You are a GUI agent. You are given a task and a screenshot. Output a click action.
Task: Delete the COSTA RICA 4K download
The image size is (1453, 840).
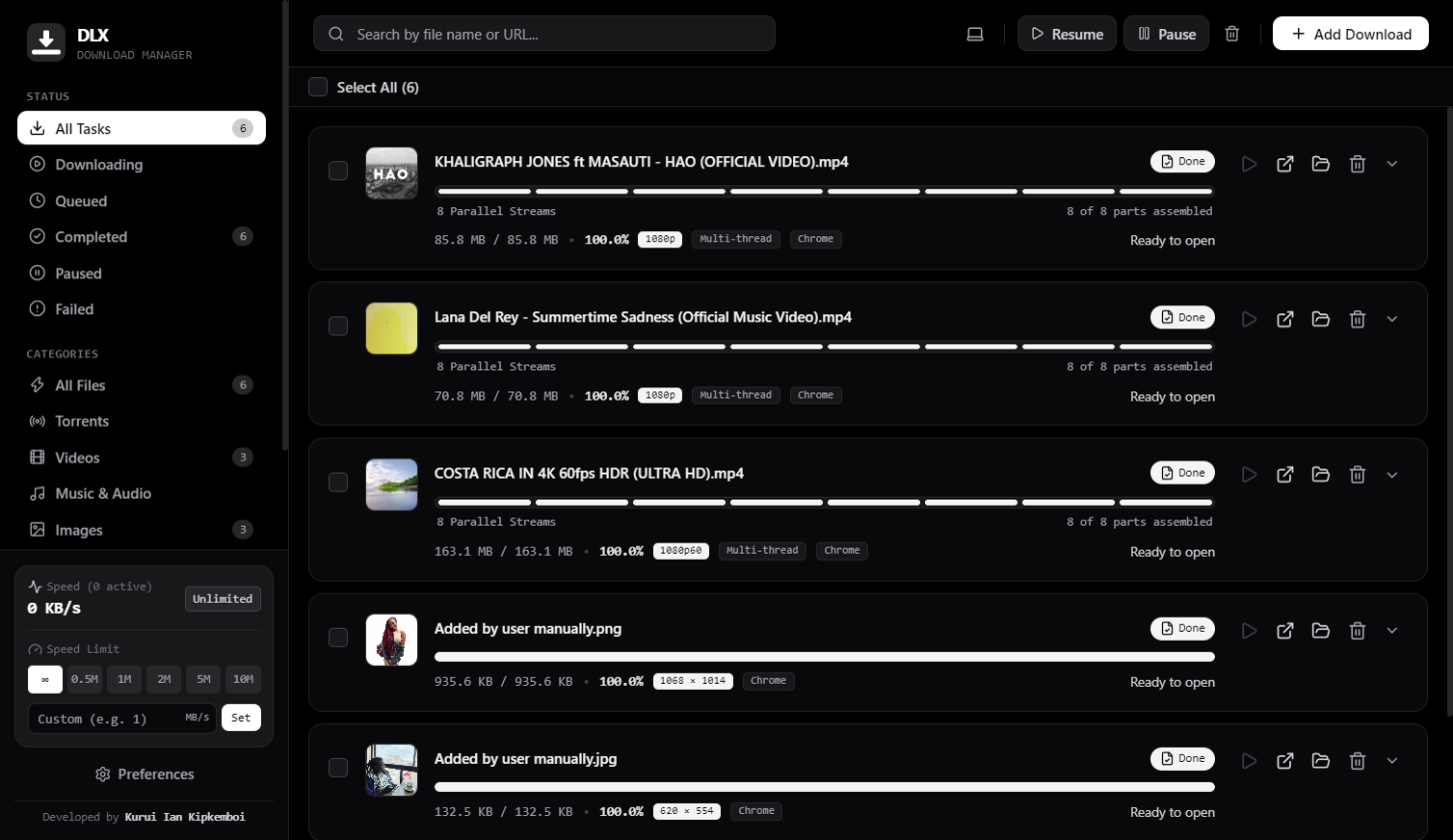point(1358,474)
